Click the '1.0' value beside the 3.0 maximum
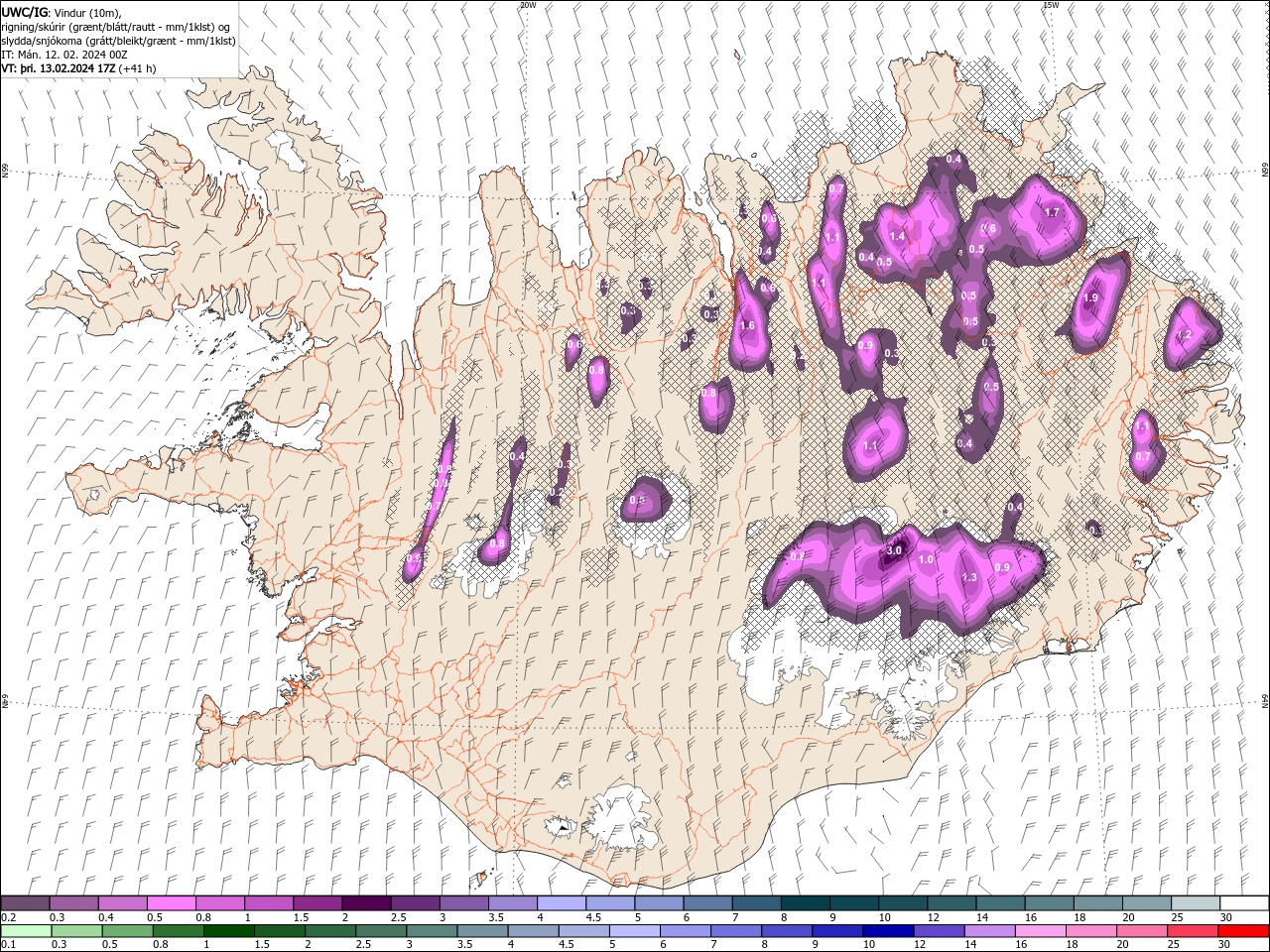Screen dimensions: 1270x952 coord(927,559)
